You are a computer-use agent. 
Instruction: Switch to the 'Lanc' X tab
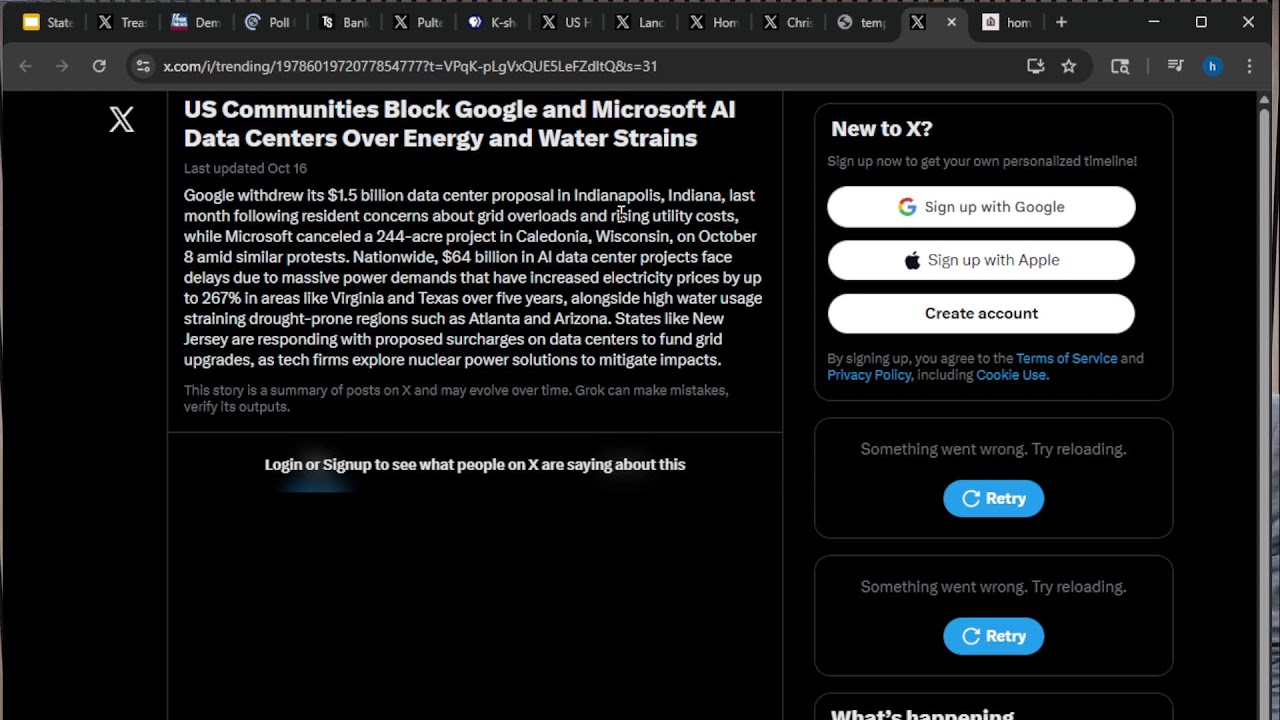[640, 22]
